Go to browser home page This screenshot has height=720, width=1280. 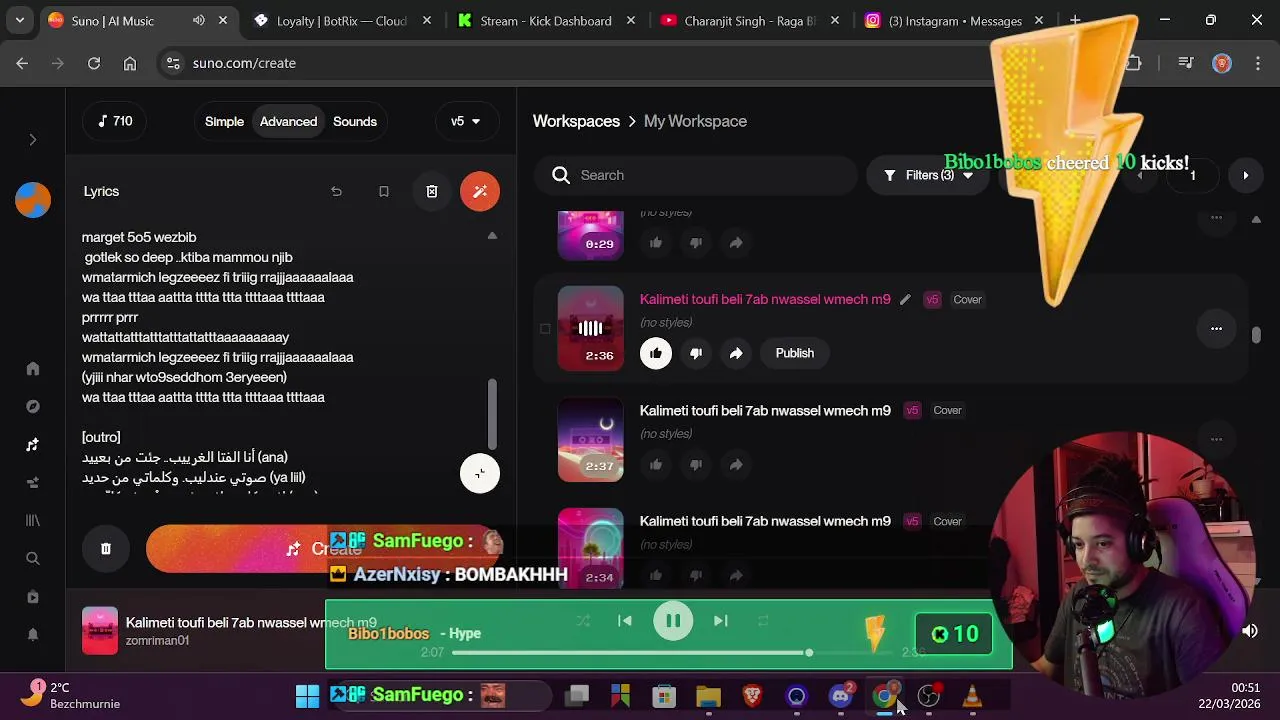pos(130,63)
